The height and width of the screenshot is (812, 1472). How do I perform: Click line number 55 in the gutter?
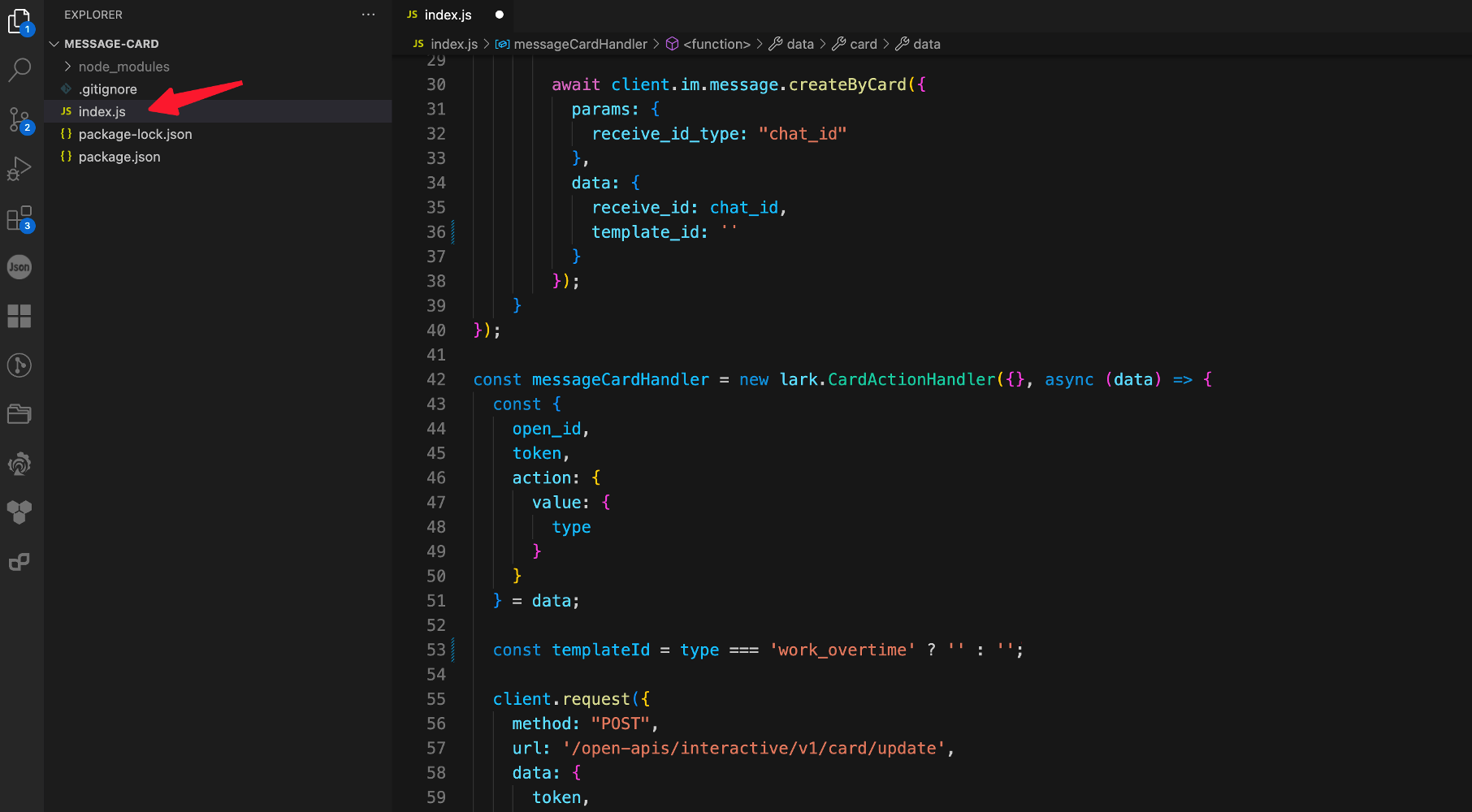click(436, 699)
